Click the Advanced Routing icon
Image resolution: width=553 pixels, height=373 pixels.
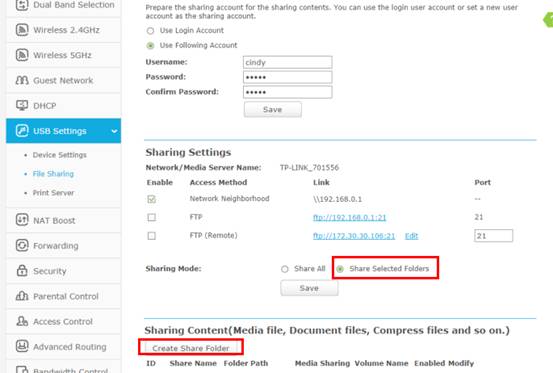click(22, 347)
